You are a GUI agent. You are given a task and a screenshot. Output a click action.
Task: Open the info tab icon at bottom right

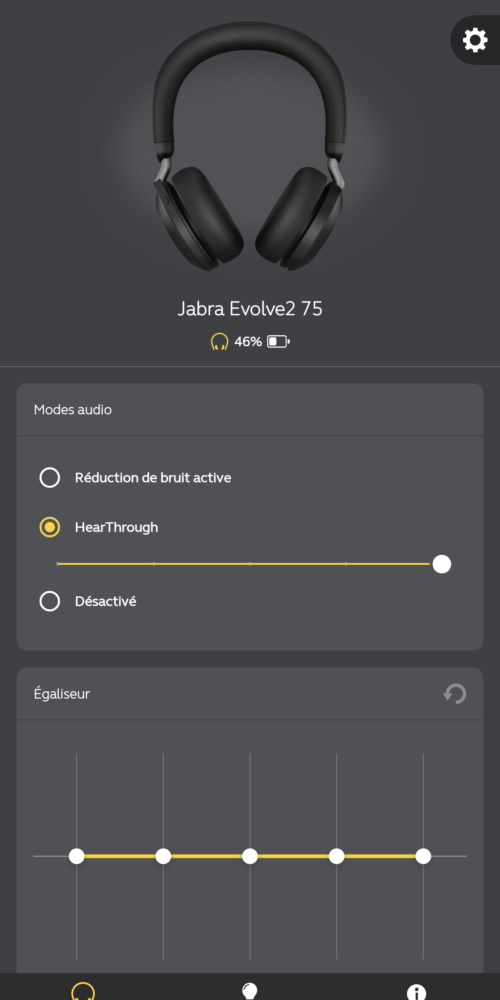[x=416, y=992]
